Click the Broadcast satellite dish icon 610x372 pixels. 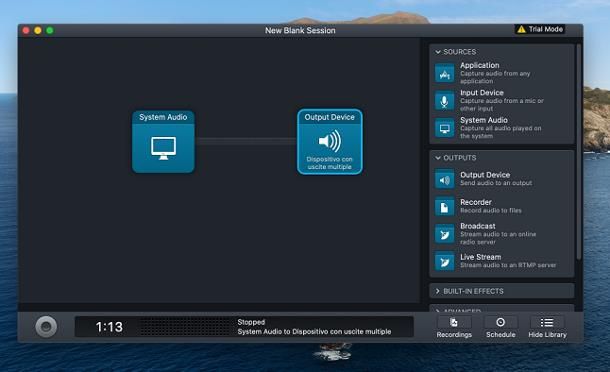444,234
